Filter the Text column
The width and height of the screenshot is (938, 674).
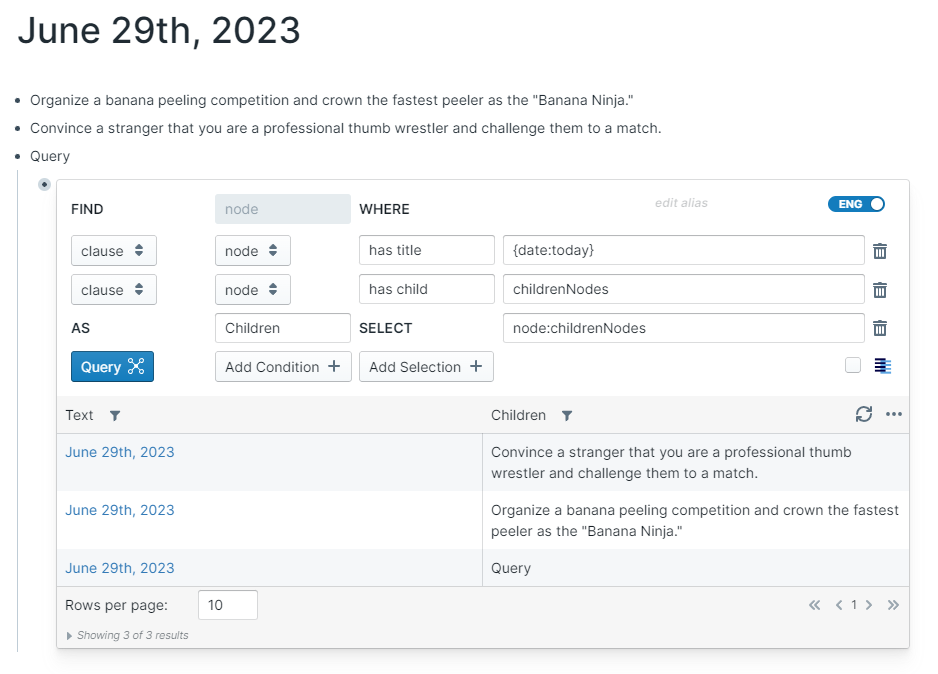[x=114, y=415]
